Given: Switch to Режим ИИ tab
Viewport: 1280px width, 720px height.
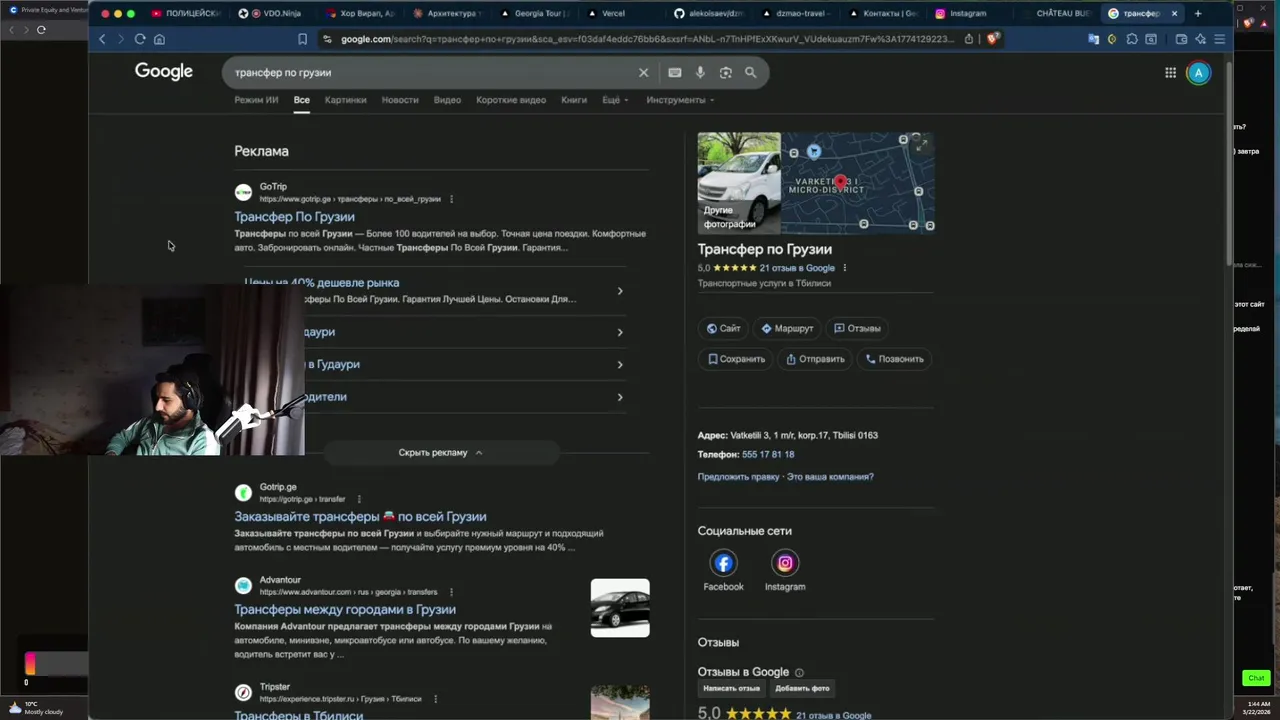Looking at the screenshot, I should (256, 100).
